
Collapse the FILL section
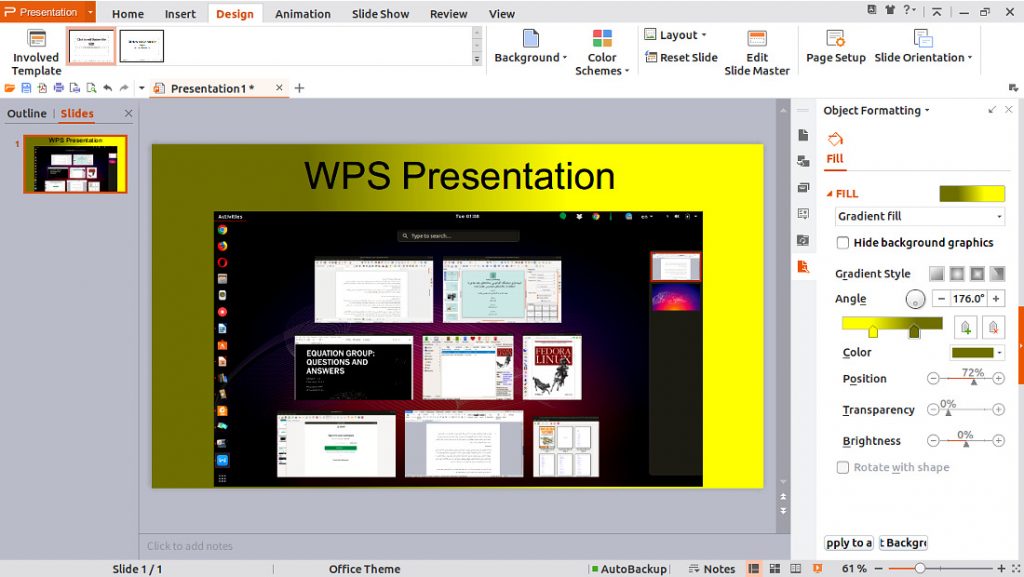click(x=829, y=194)
